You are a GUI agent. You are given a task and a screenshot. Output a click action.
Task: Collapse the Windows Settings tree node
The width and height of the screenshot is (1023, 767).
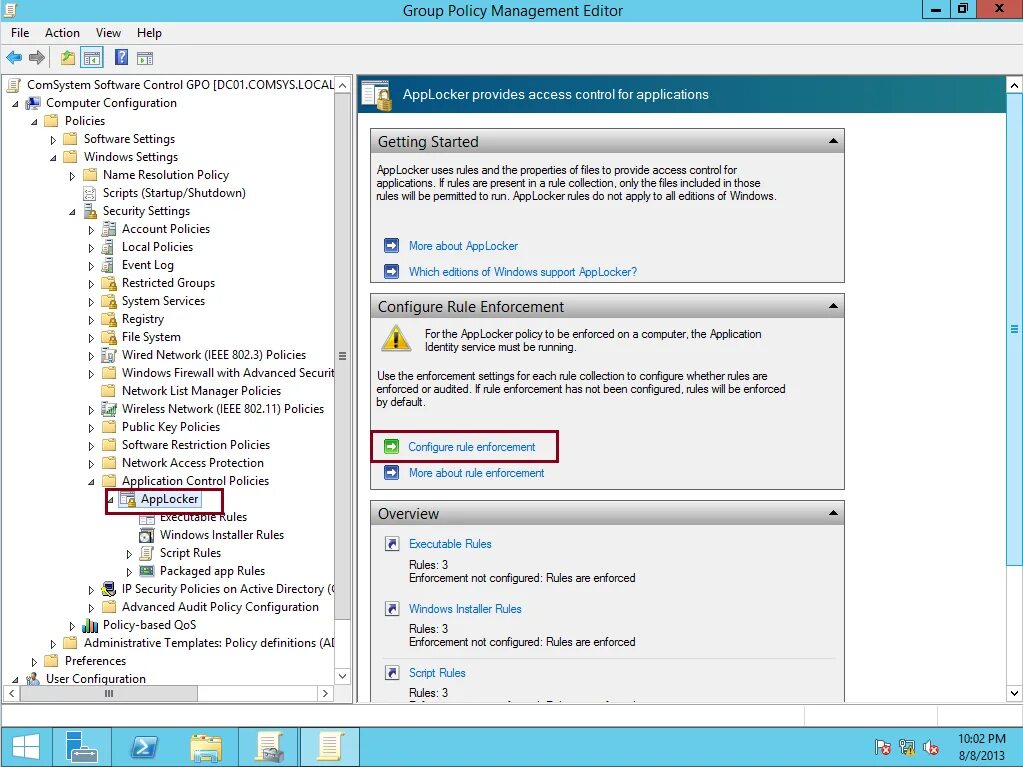tap(53, 157)
